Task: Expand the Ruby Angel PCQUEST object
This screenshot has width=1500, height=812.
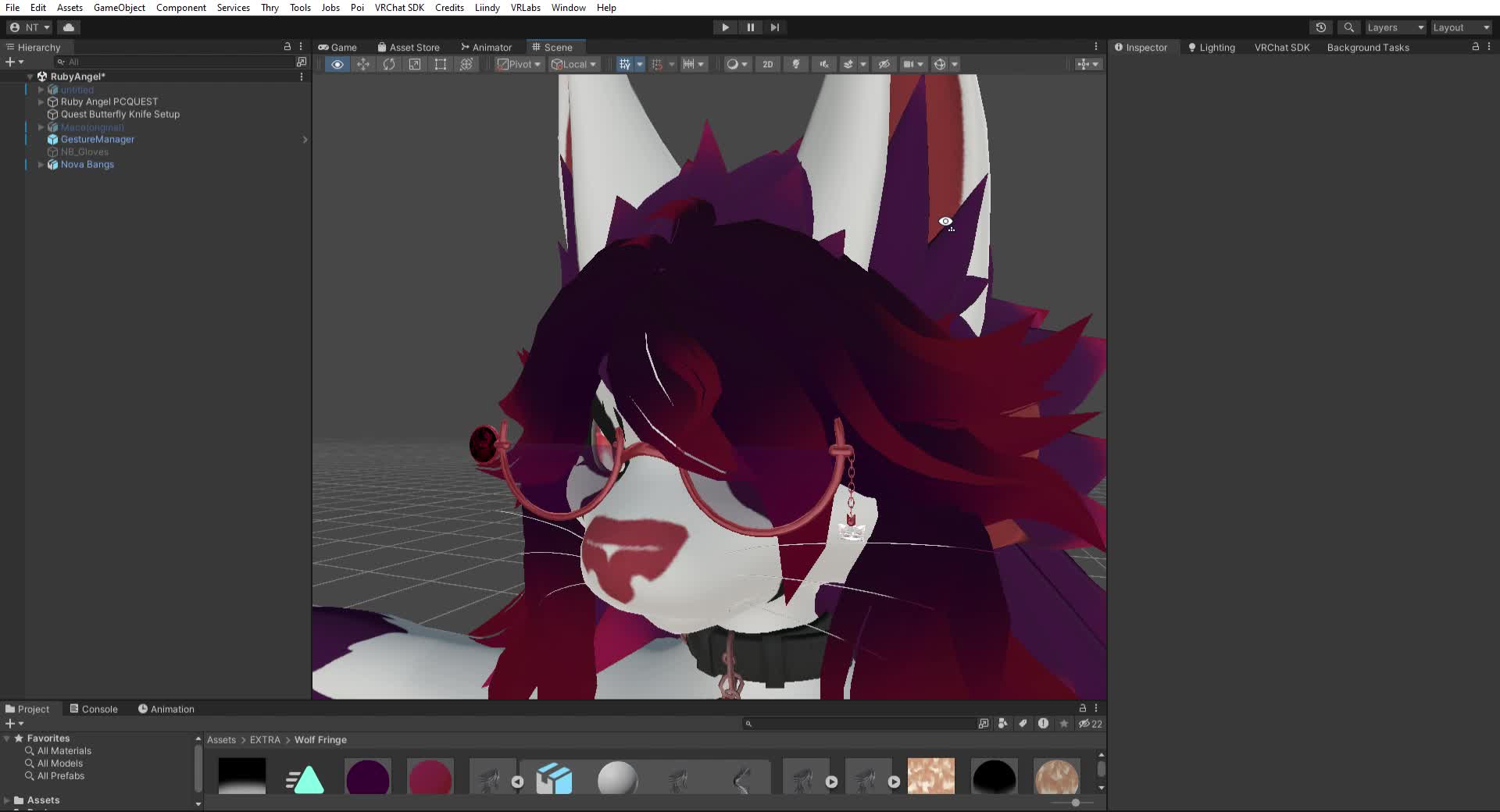Action: tap(41, 101)
